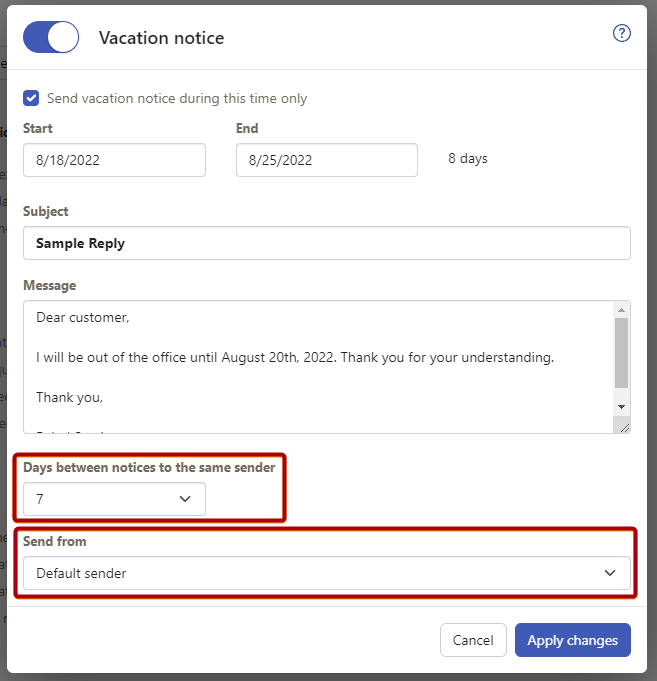Click the message scrollbar down arrow
657x681 pixels.
coord(621,407)
